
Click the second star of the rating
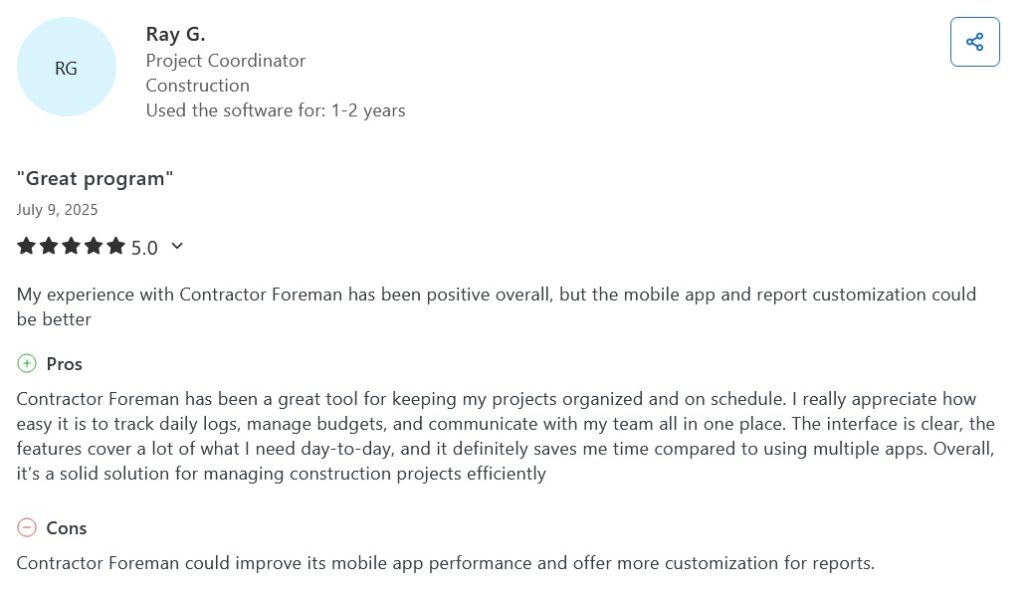(49, 245)
